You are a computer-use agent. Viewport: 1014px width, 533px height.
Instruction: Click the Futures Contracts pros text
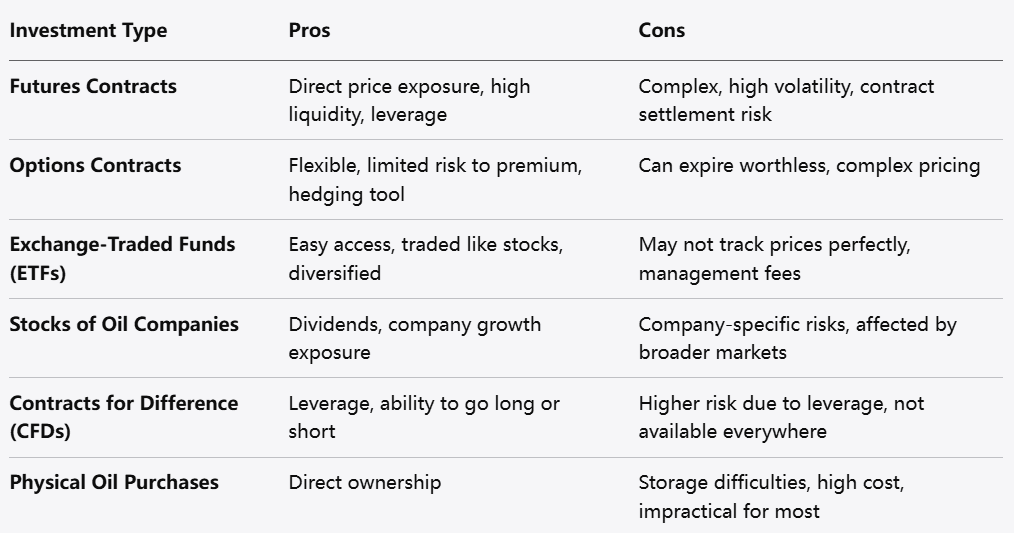pos(409,100)
